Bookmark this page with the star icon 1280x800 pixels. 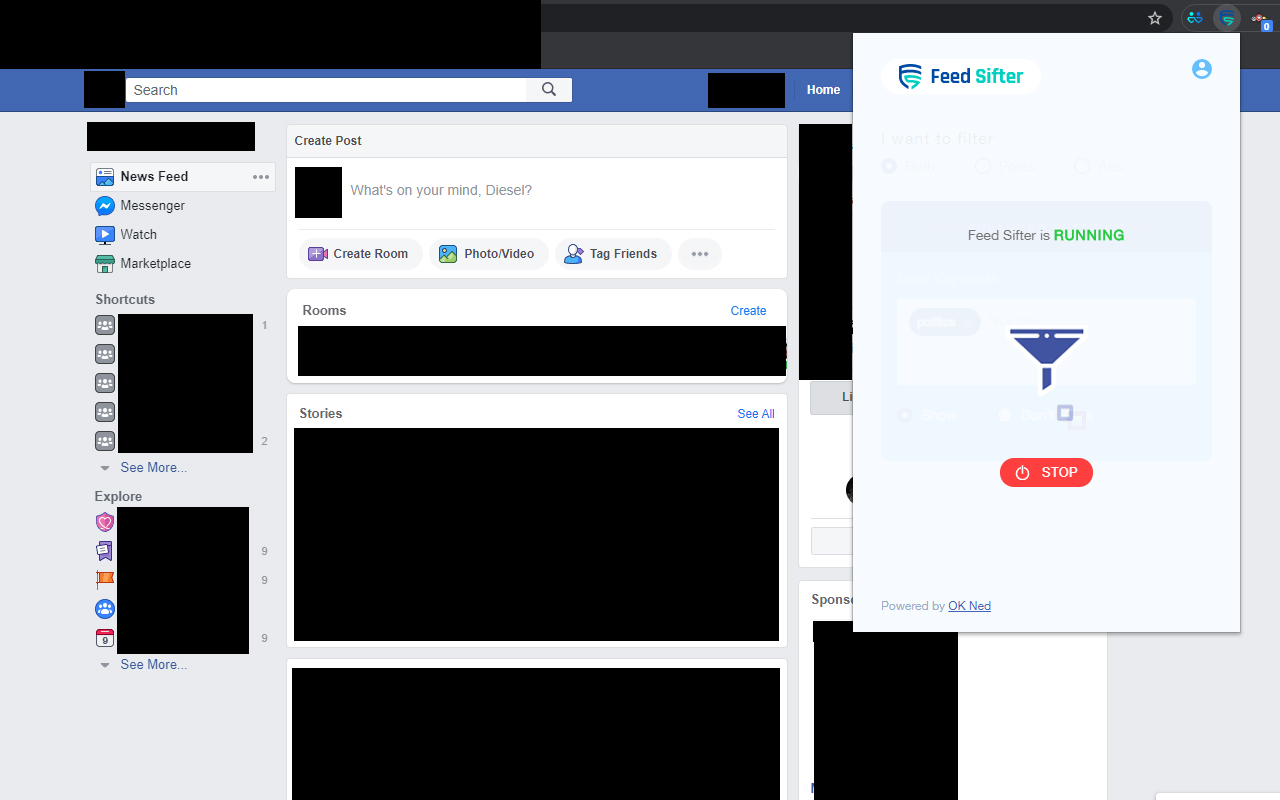click(1155, 18)
